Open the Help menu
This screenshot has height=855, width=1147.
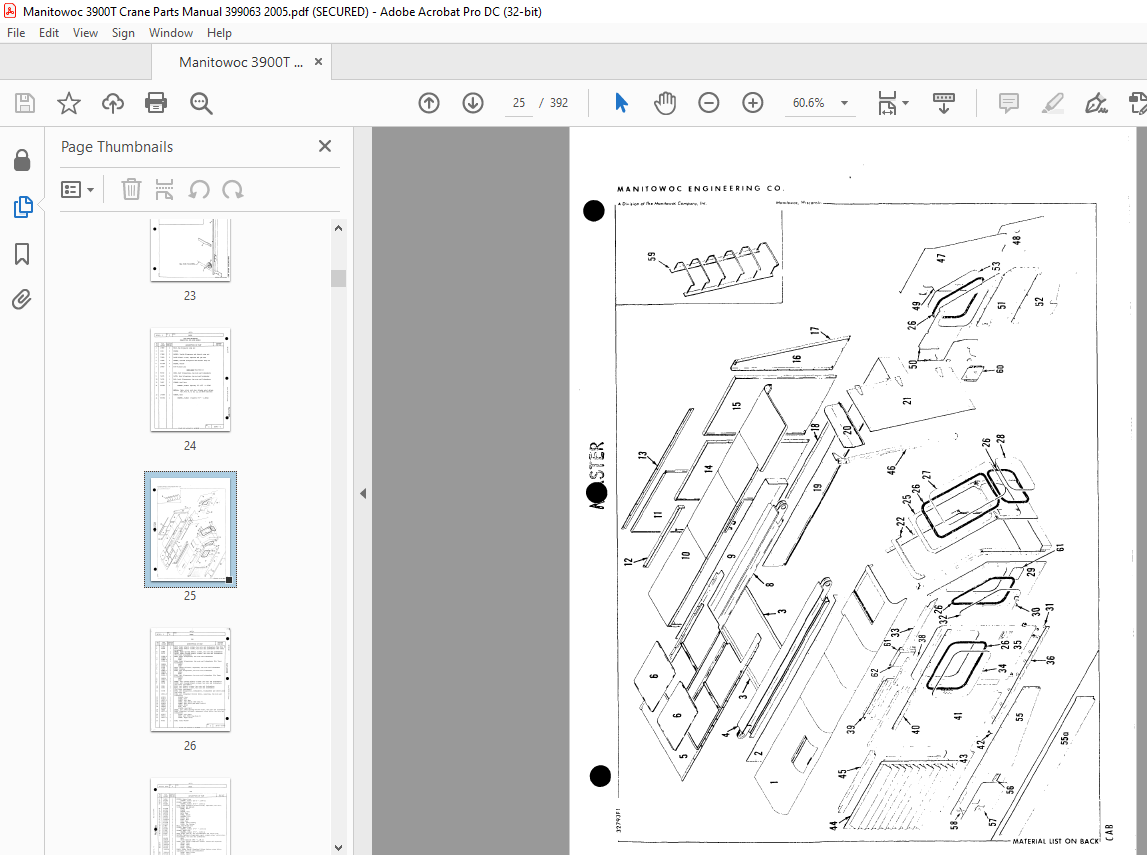(219, 33)
